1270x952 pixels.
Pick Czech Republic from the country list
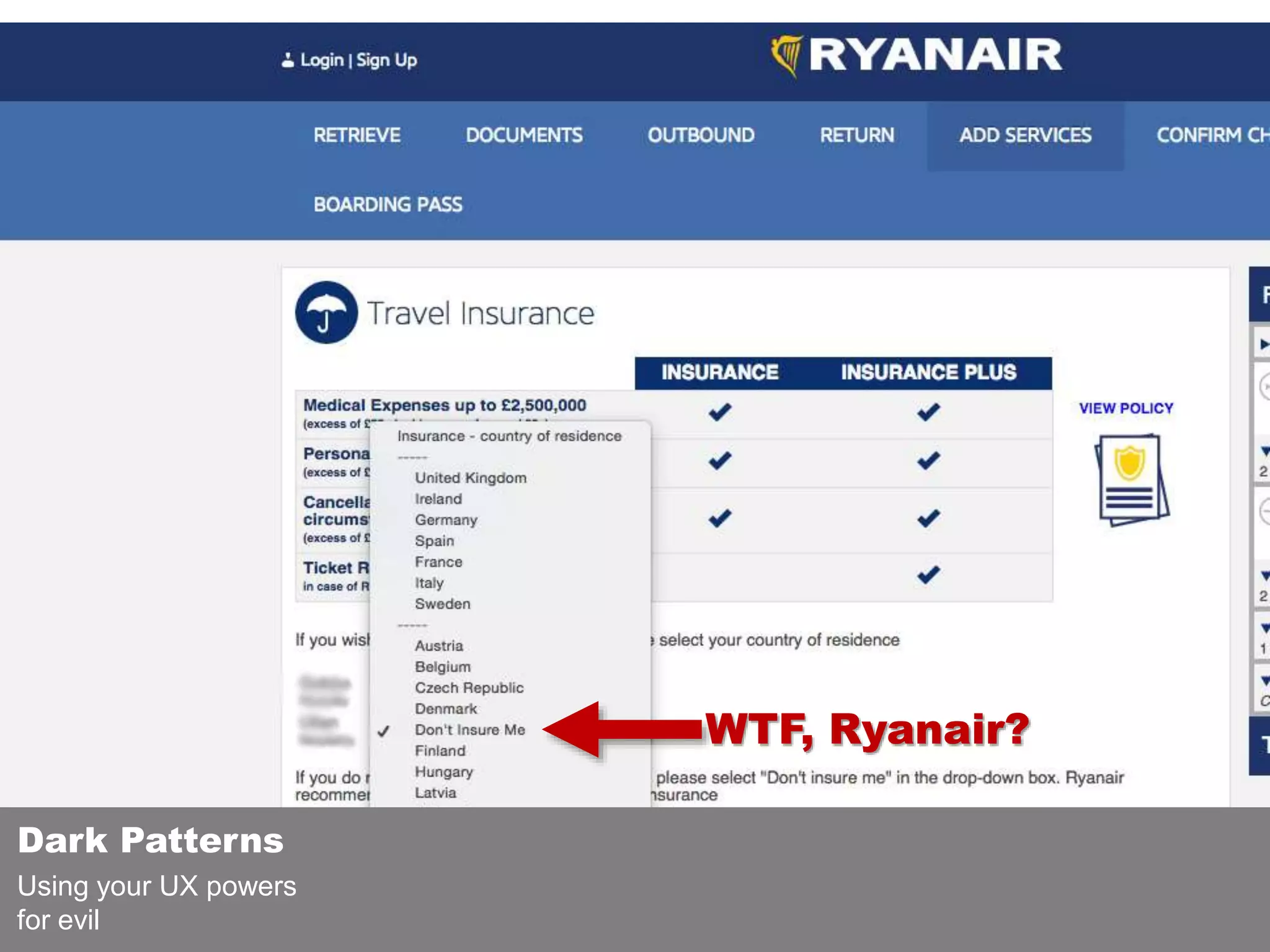tap(469, 688)
